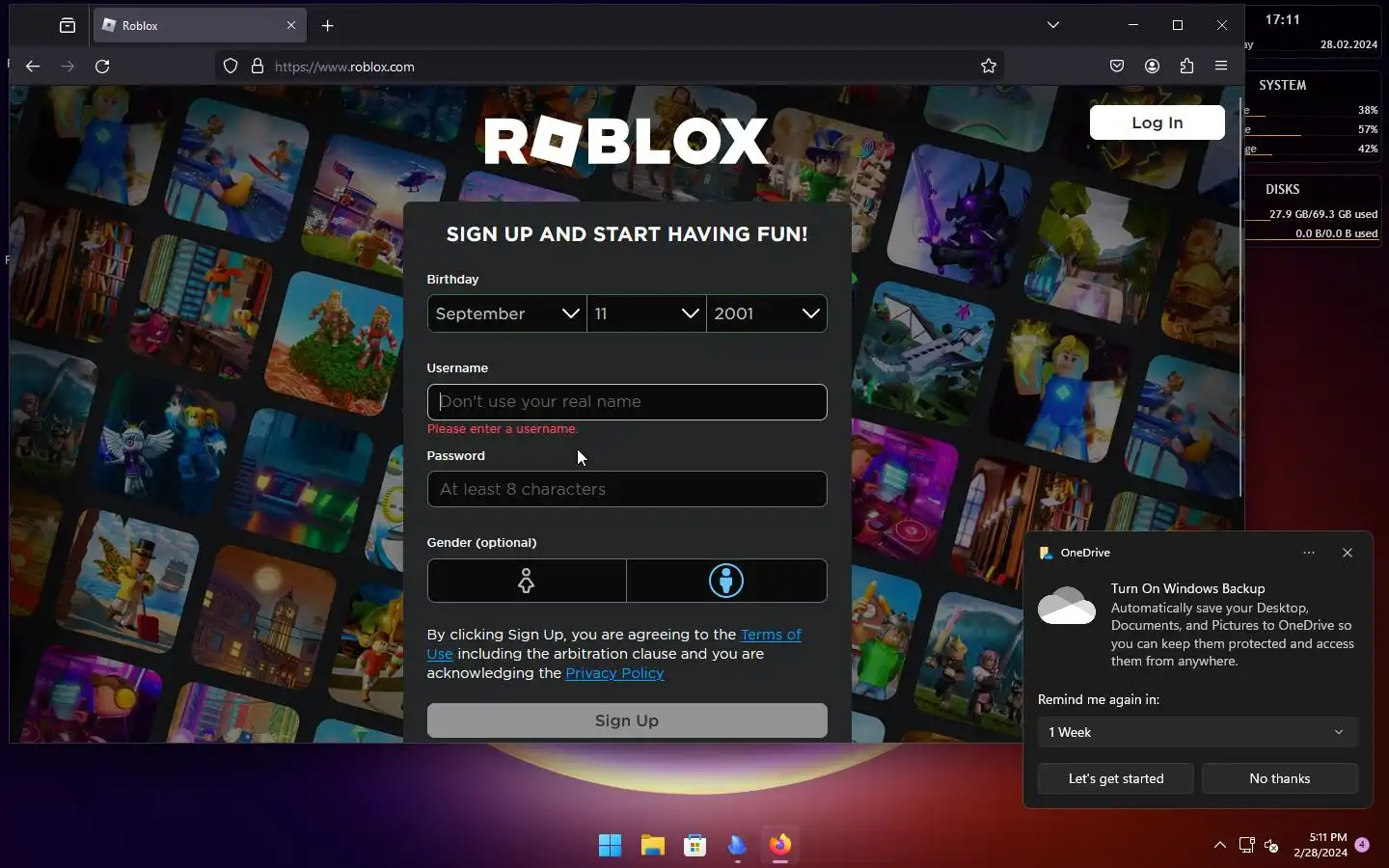Click the network tray icon
1389x868 pixels.
1246,846
